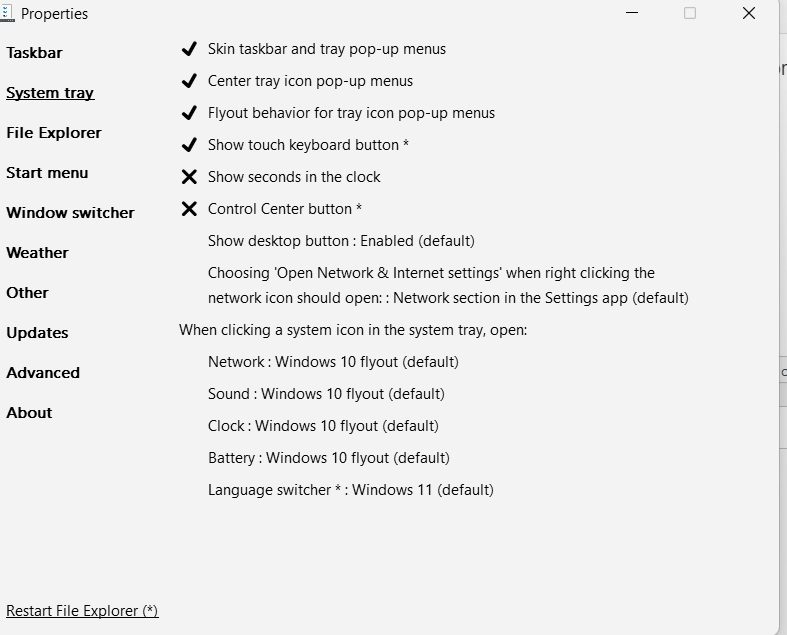Screen dimensions: 787x635
Task: Change the Language switcher setting
Action: 350,490
